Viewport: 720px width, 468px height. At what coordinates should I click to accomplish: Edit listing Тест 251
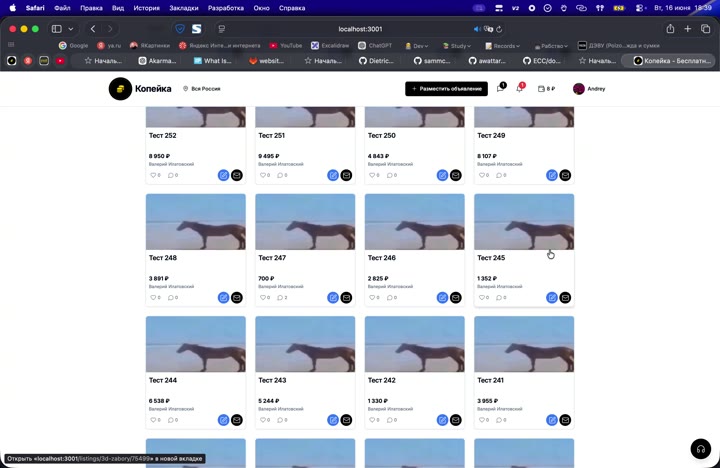point(333,175)
